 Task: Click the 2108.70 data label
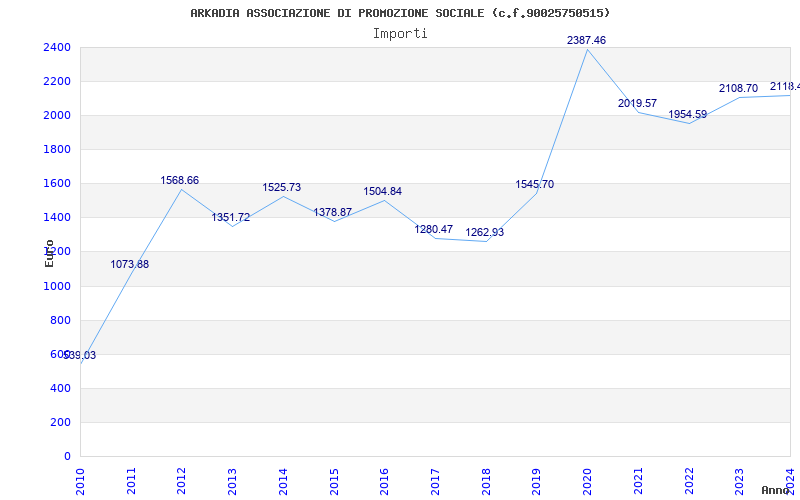click(738, 89)
